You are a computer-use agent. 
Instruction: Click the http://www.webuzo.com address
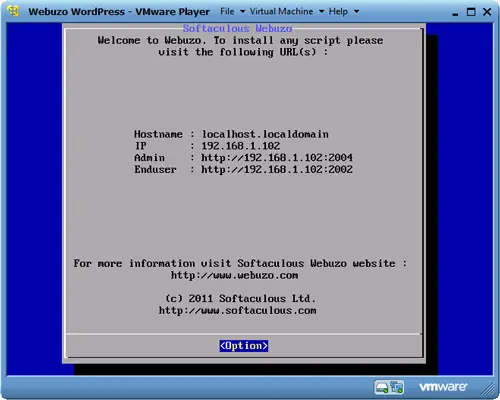235,275
